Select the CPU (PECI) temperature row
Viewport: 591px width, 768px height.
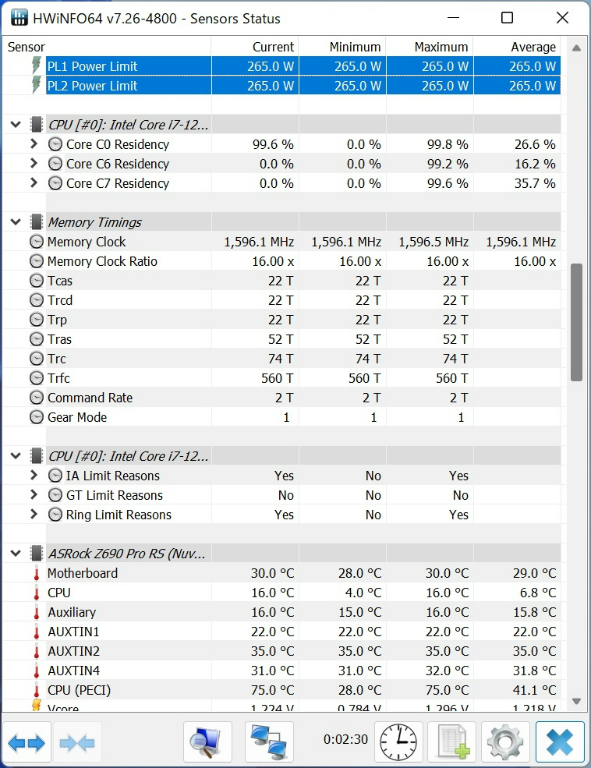coord(282,690)
